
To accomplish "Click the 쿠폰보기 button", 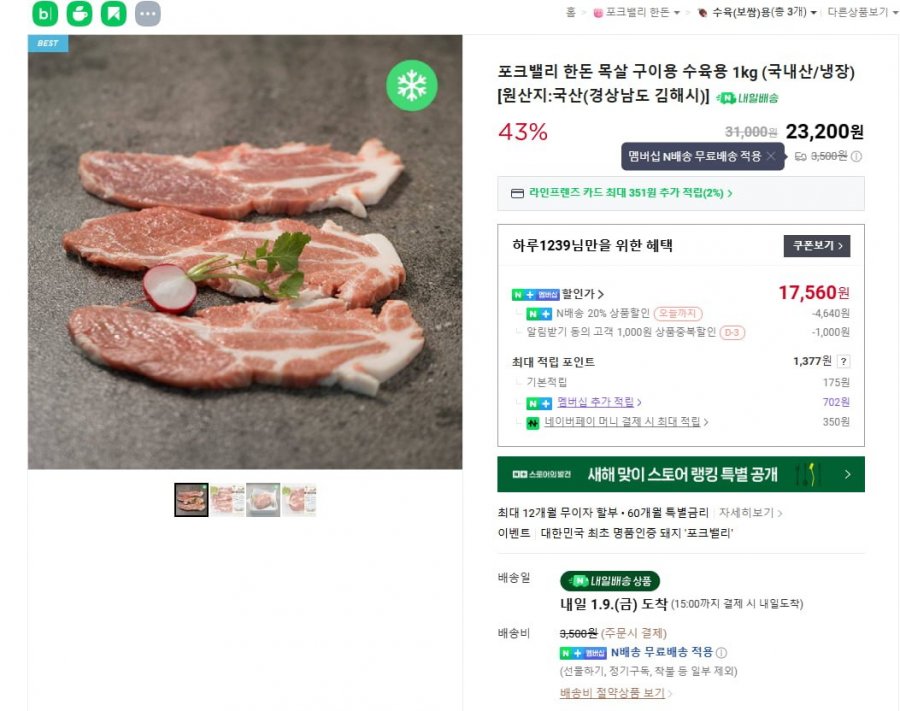I will [816, 245].
